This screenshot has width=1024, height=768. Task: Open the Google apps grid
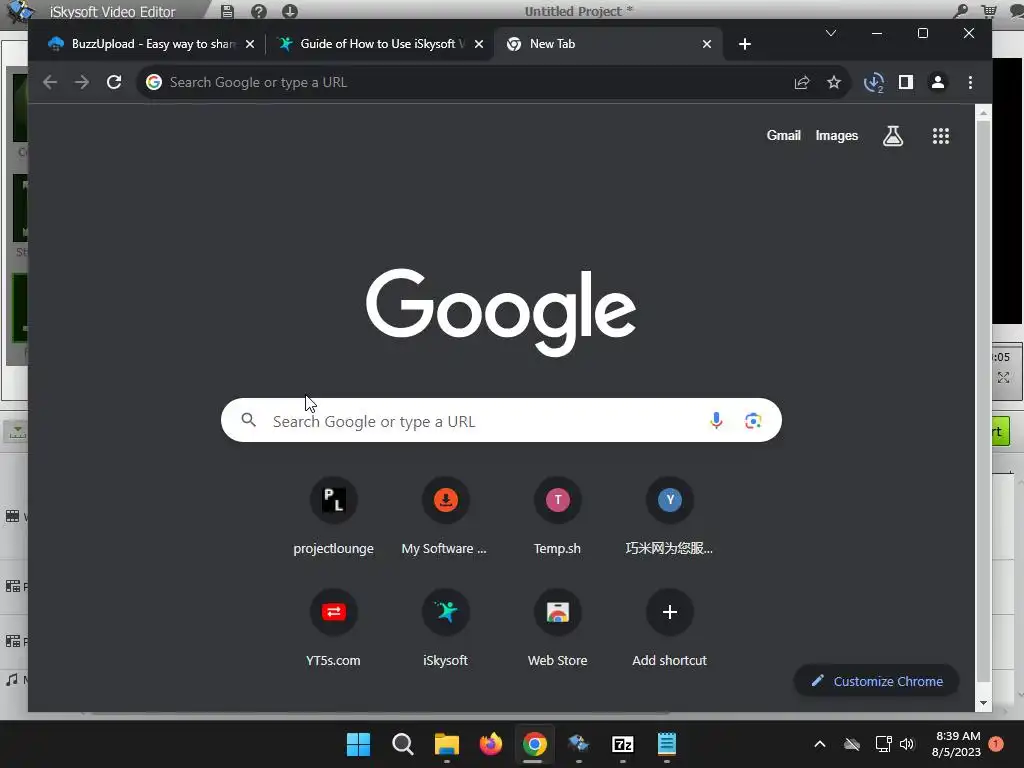coord(940,136)
